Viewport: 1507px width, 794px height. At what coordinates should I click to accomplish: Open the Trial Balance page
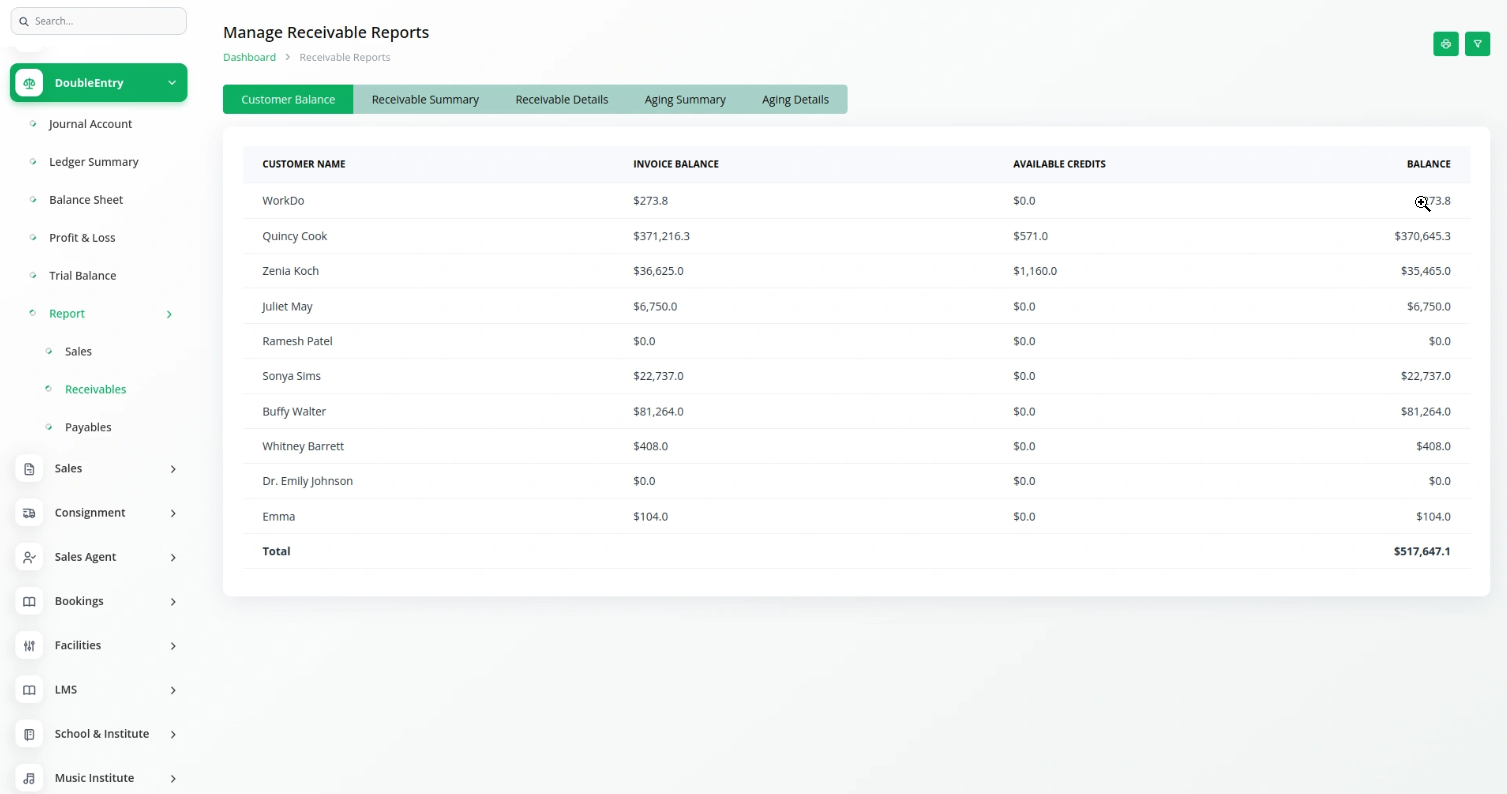point(82,276)
